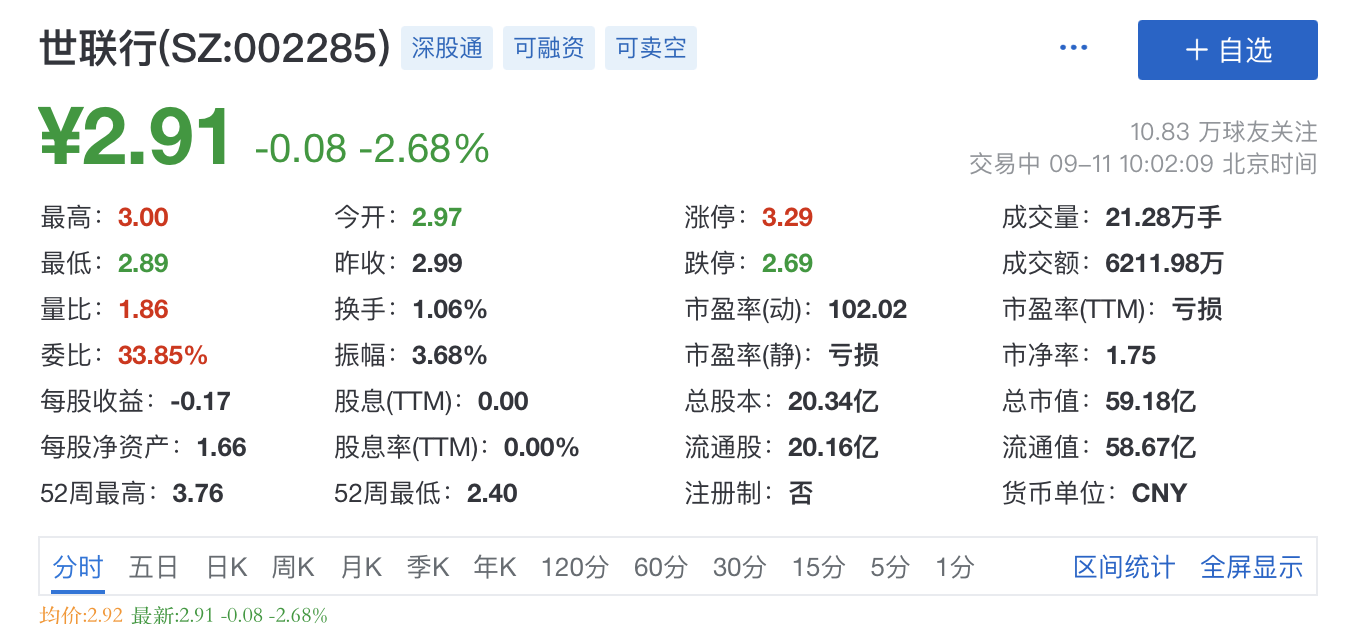Click the 市盈率(动) value 102.02
Screen dimensions: 1354x624
click(x=867, y=309)
